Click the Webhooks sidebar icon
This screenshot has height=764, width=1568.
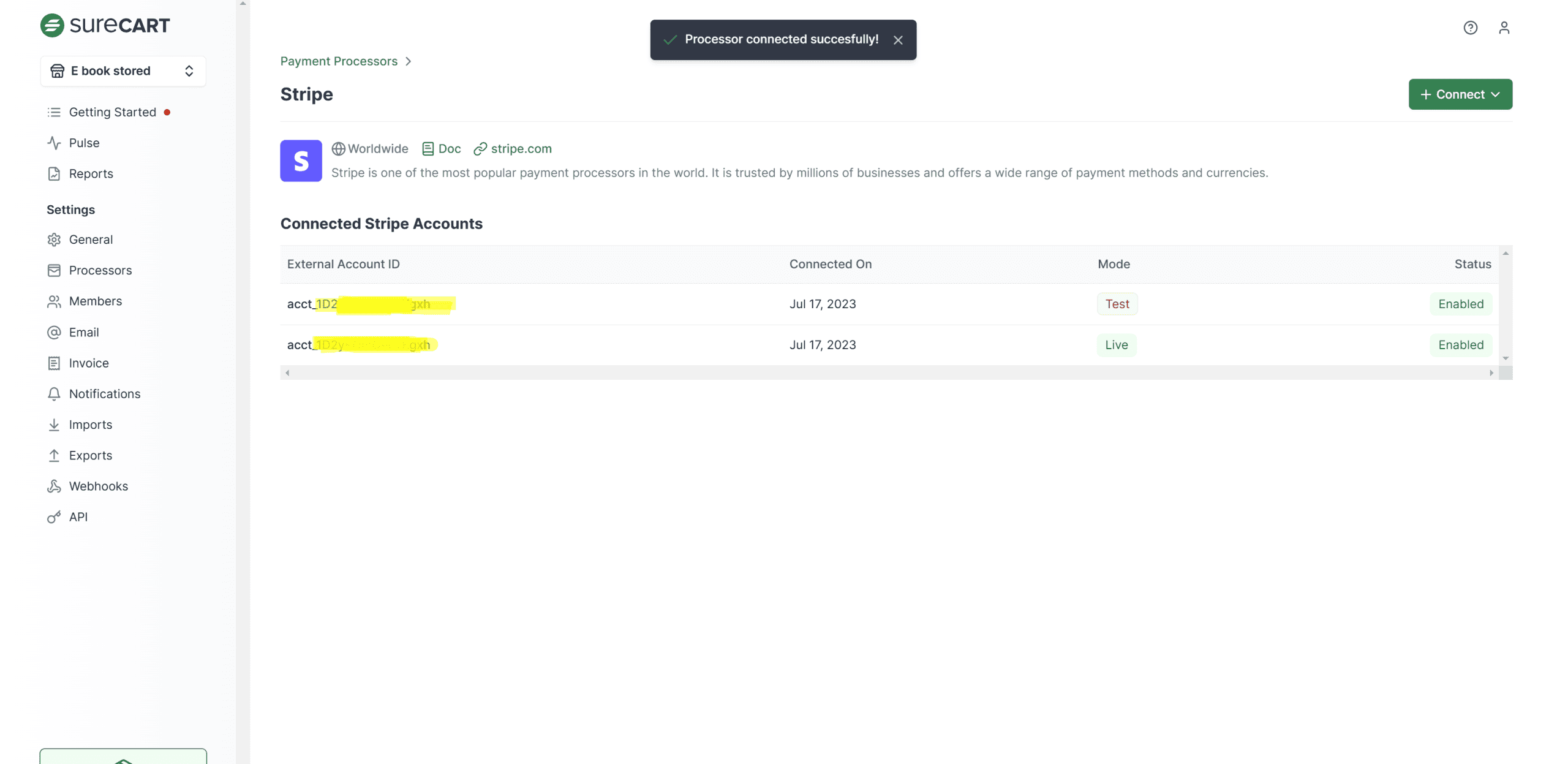(54, 486)
